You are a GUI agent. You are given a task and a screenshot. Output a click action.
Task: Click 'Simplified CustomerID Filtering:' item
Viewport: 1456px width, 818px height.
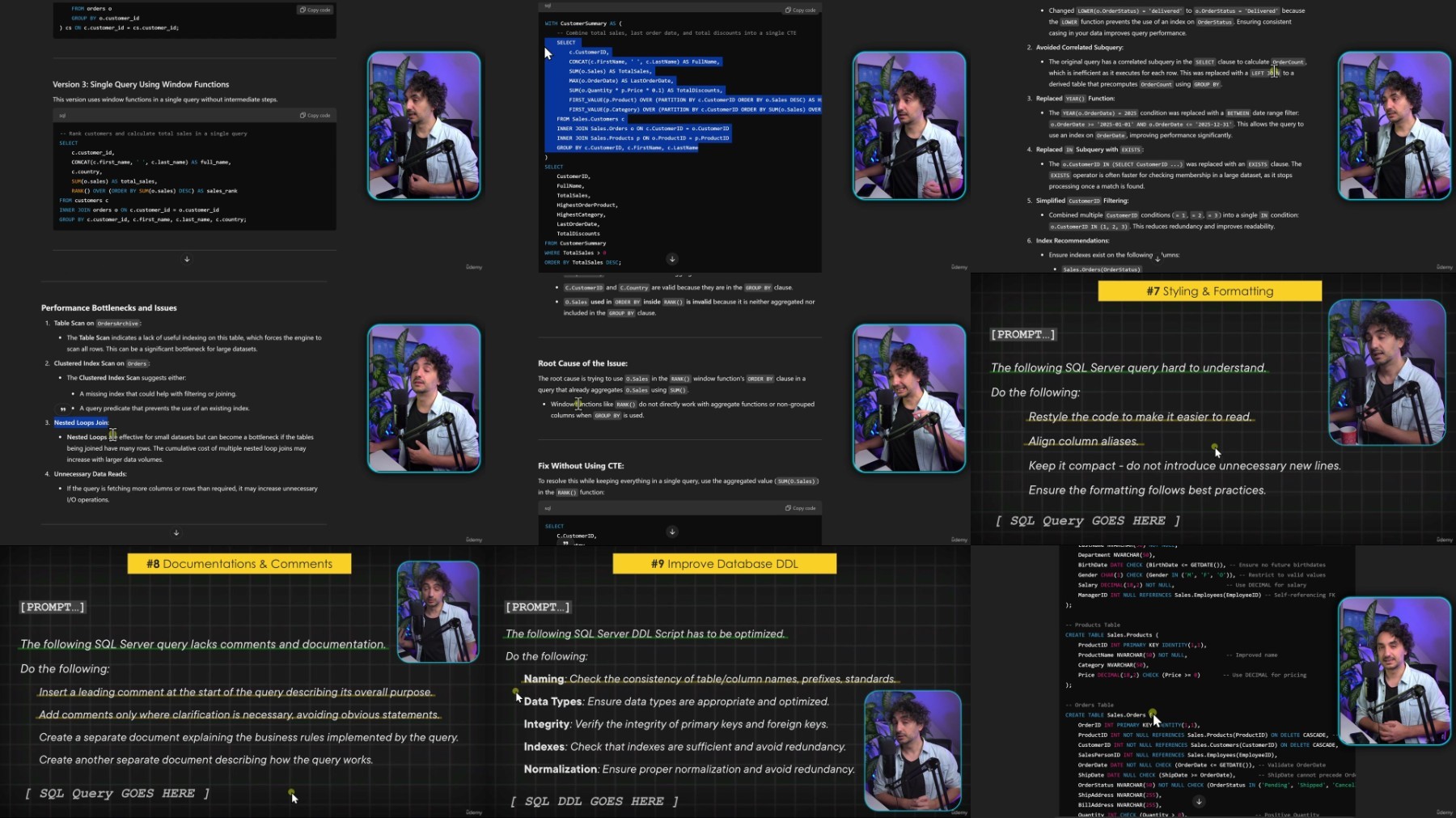pyautogui.click(x=1082, y=201)
